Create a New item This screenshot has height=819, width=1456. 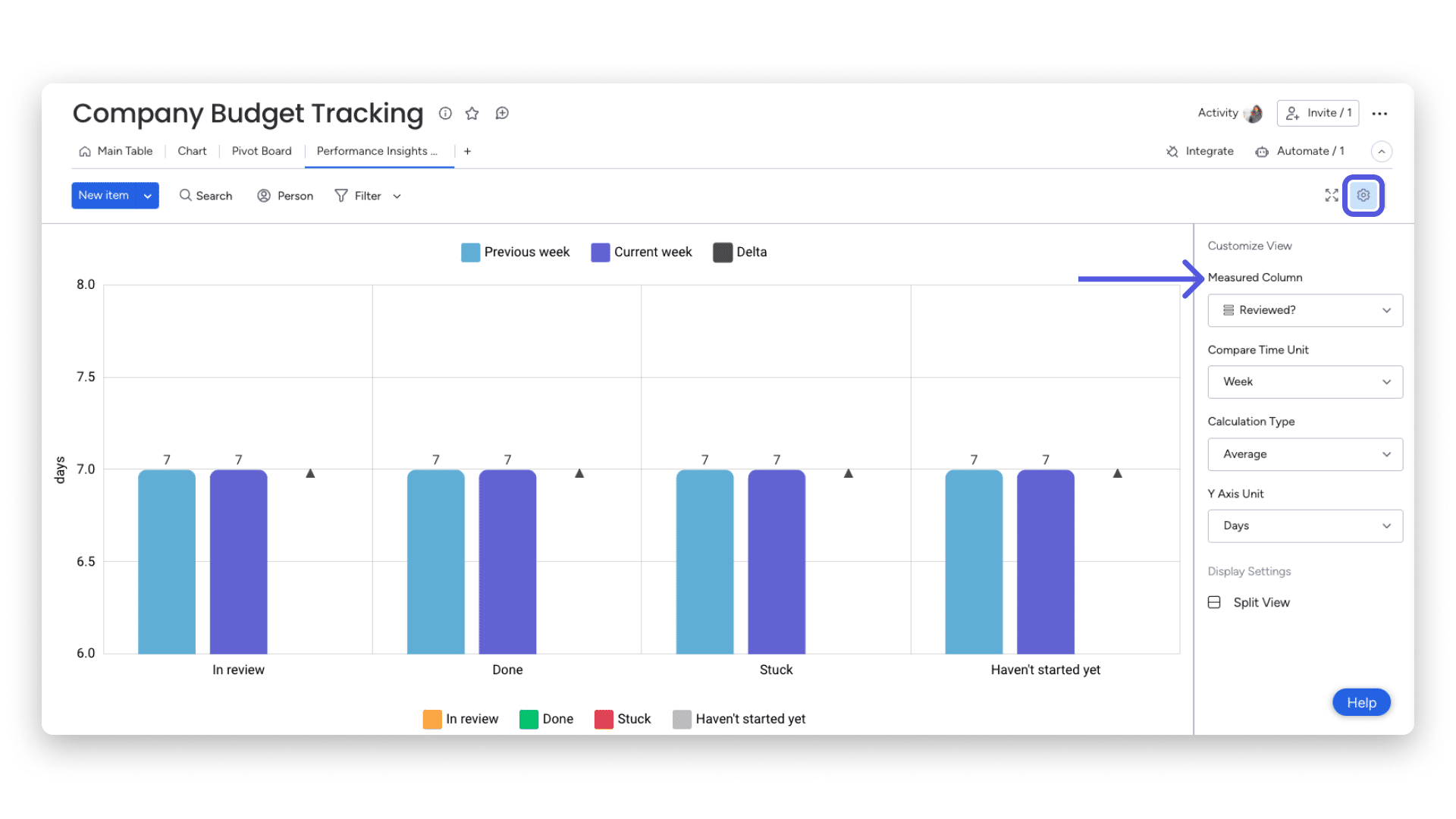click(104, 195)
